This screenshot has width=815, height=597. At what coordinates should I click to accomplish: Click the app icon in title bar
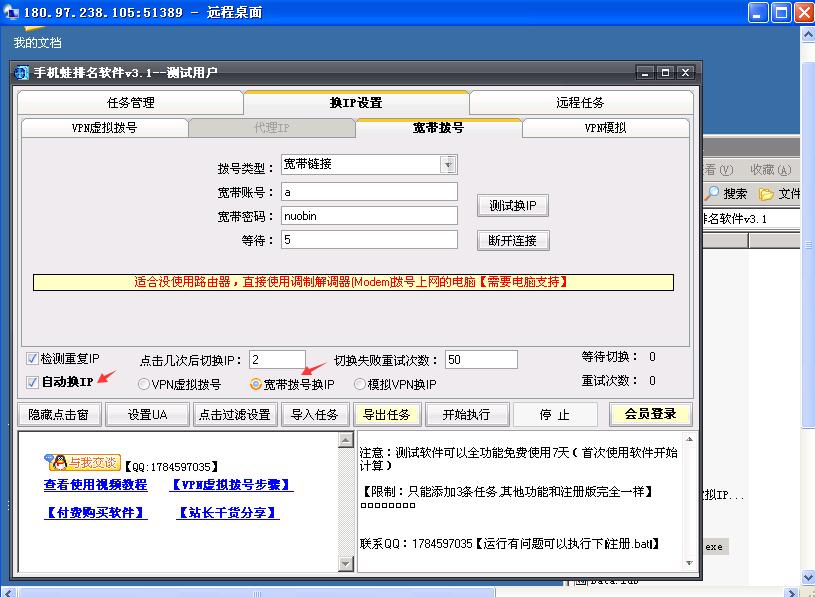point(22,72)
